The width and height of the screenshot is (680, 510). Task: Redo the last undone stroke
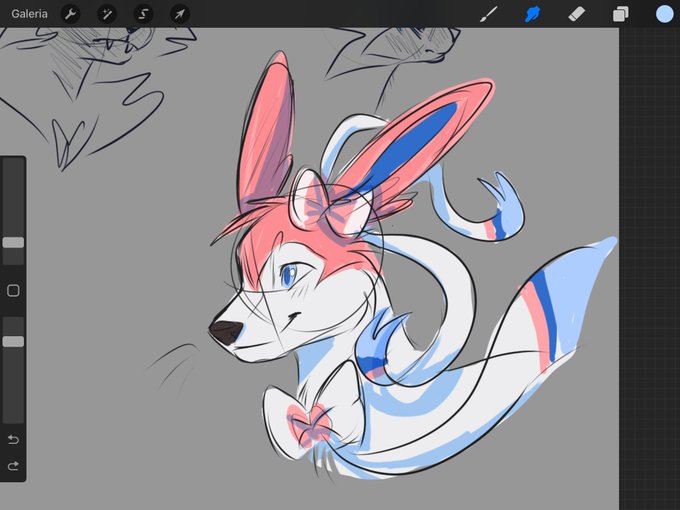tap(13, 466)
